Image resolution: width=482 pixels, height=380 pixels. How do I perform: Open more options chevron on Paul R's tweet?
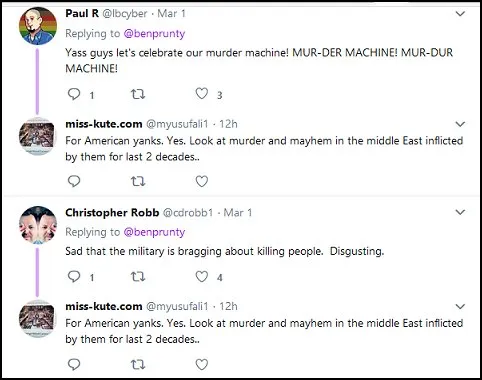click(x=460, y=14)
